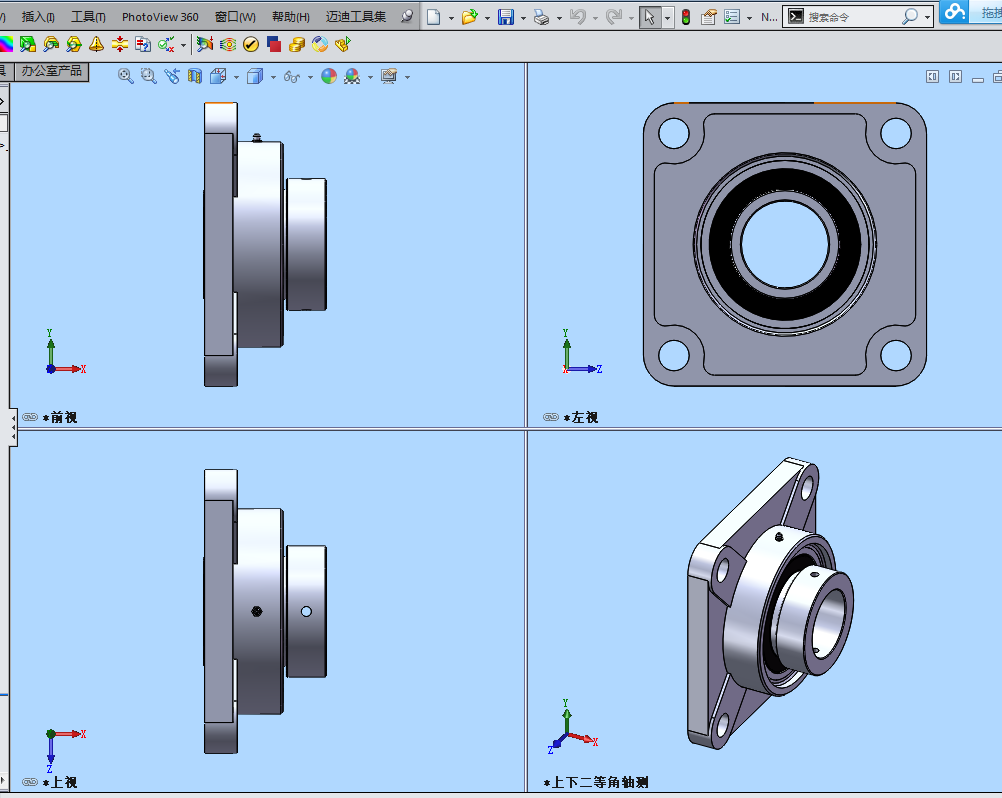Screen dimensions: 1002x798
Task: Click the View Orientation cube icon
Action: 218,77
